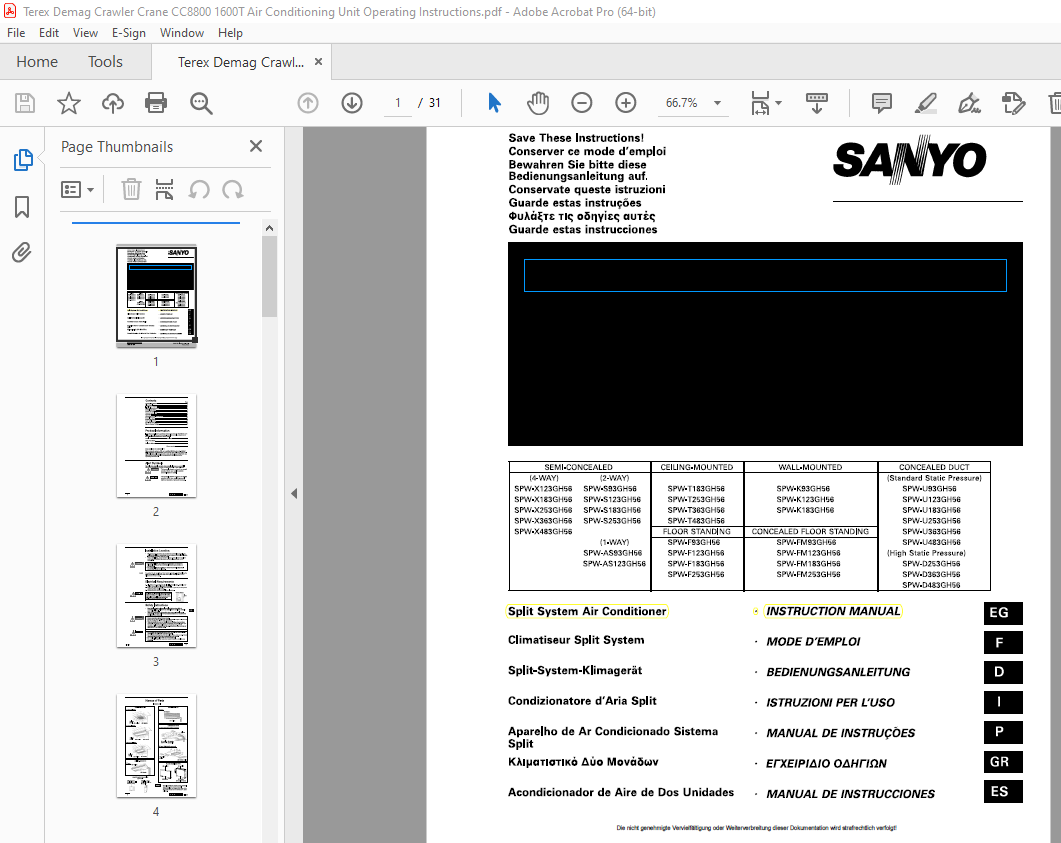The height and width of the screenshot is (843, 1061).
Task: Close the Page Thumbnails panel
Action: click(256, 146)
